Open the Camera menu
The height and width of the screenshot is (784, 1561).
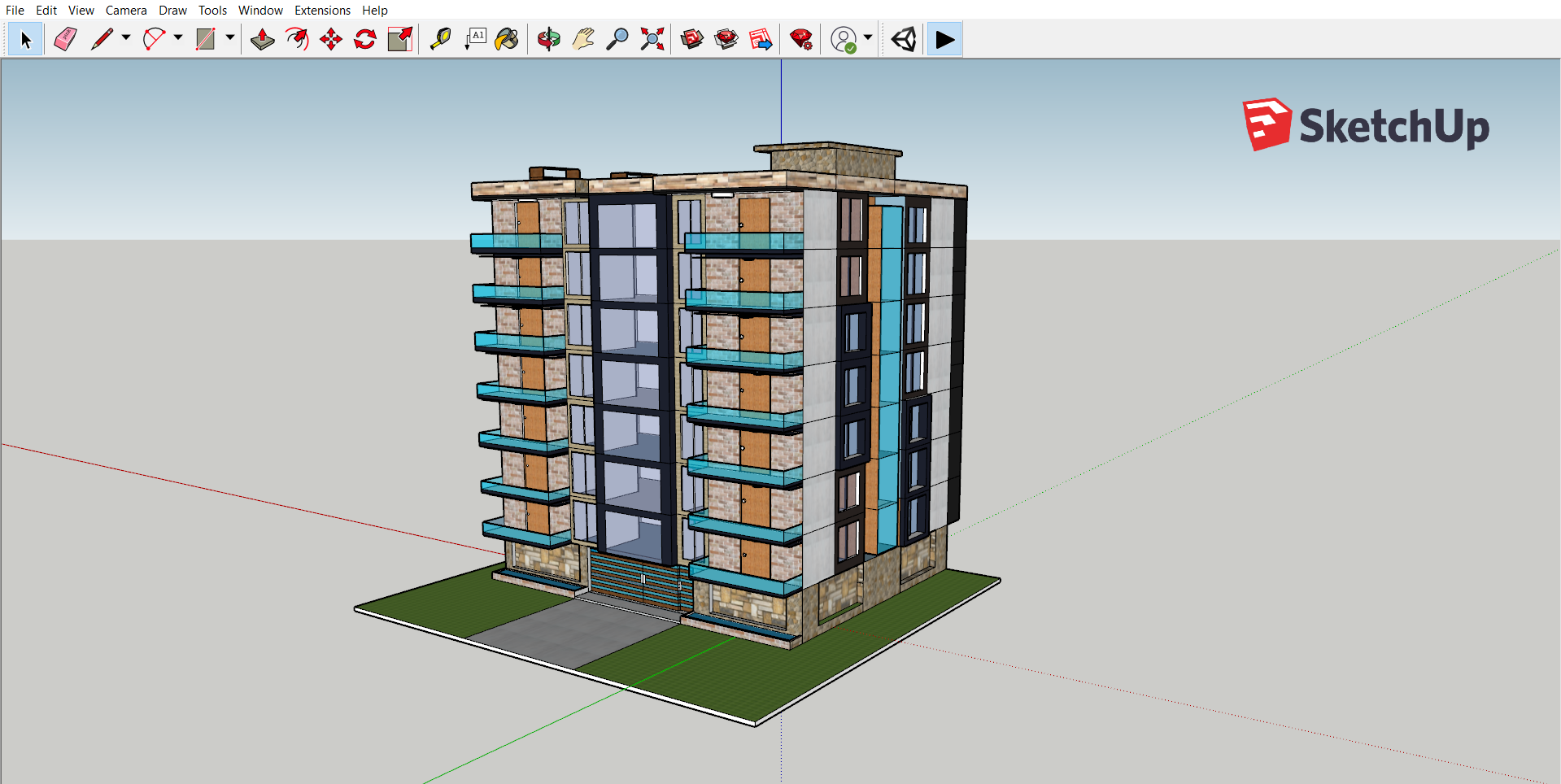pyautogui.click(x=126, y=10)
